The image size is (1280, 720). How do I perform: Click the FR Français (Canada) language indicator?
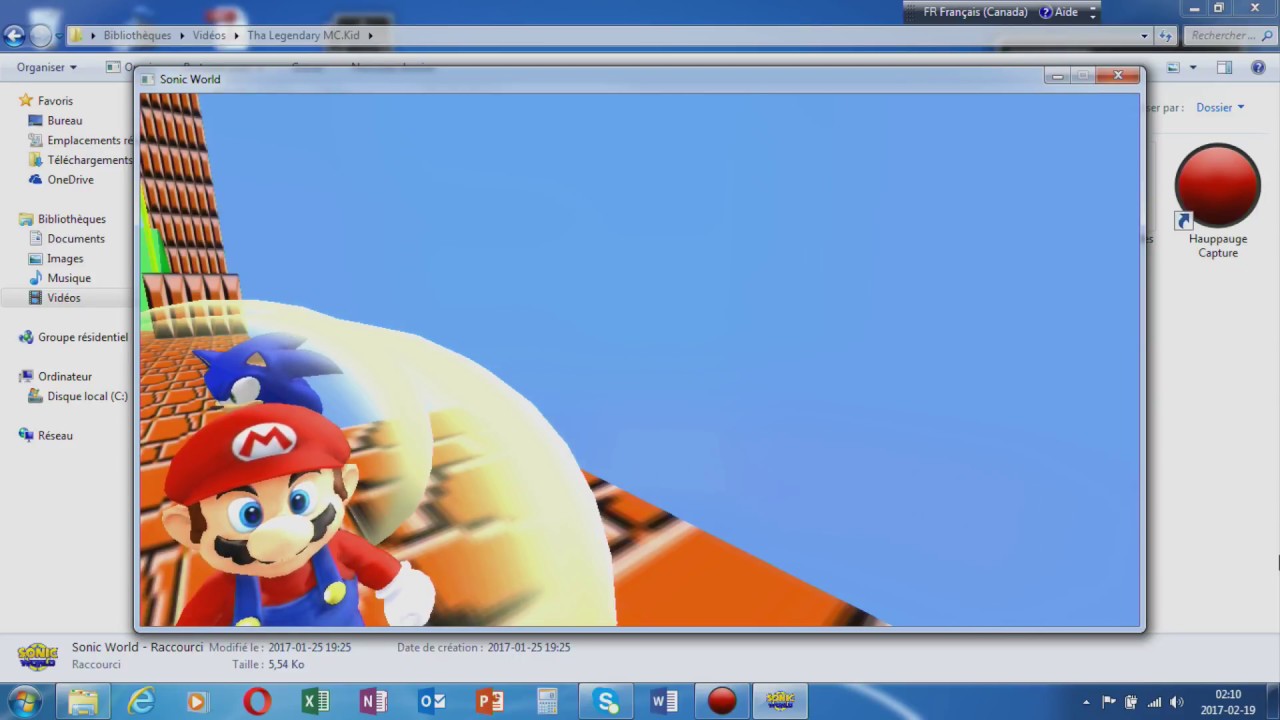click(975, 13)
